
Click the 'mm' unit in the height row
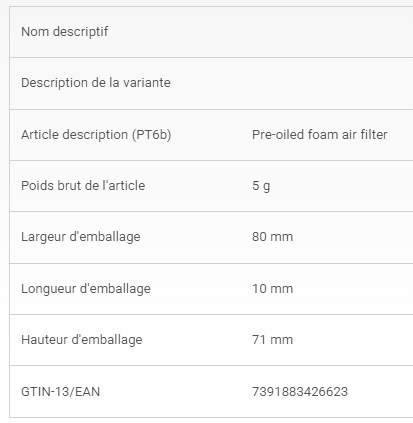[x=282, y=340]
